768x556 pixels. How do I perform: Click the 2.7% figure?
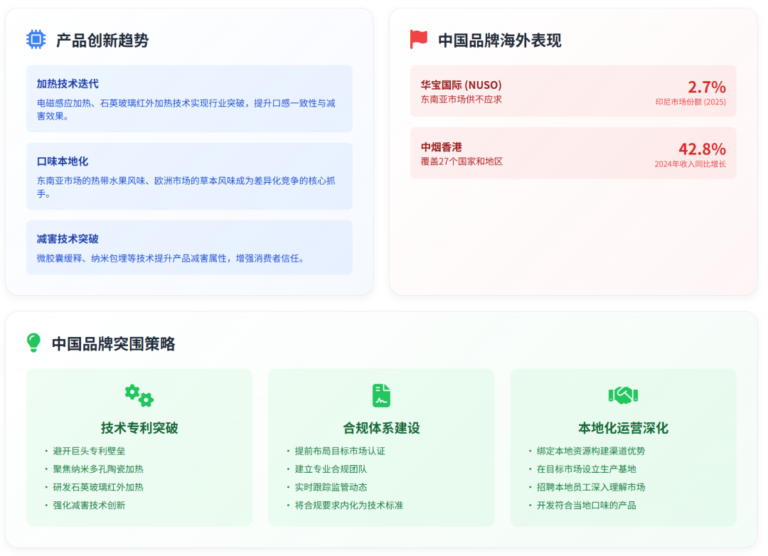tap(707, 87)
